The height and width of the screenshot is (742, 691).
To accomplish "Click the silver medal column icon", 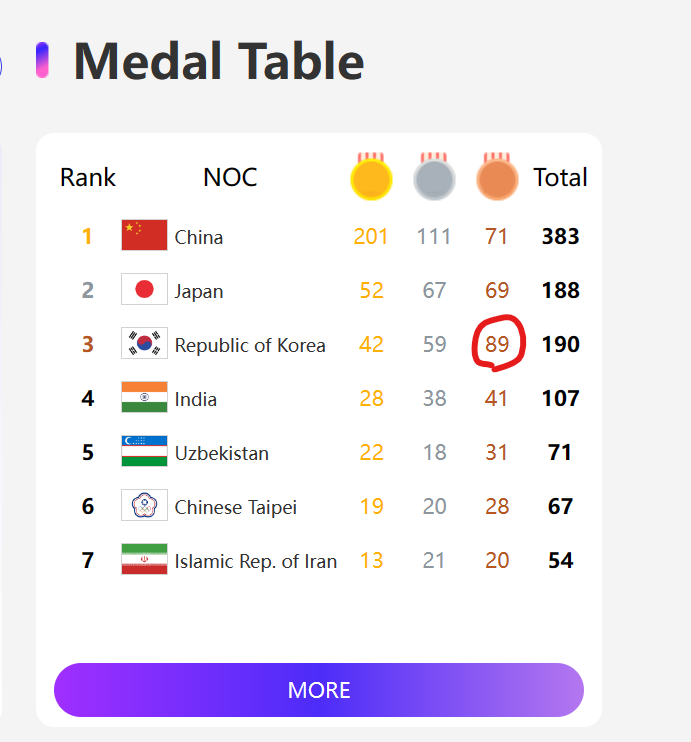I will (x=434, y=178).
